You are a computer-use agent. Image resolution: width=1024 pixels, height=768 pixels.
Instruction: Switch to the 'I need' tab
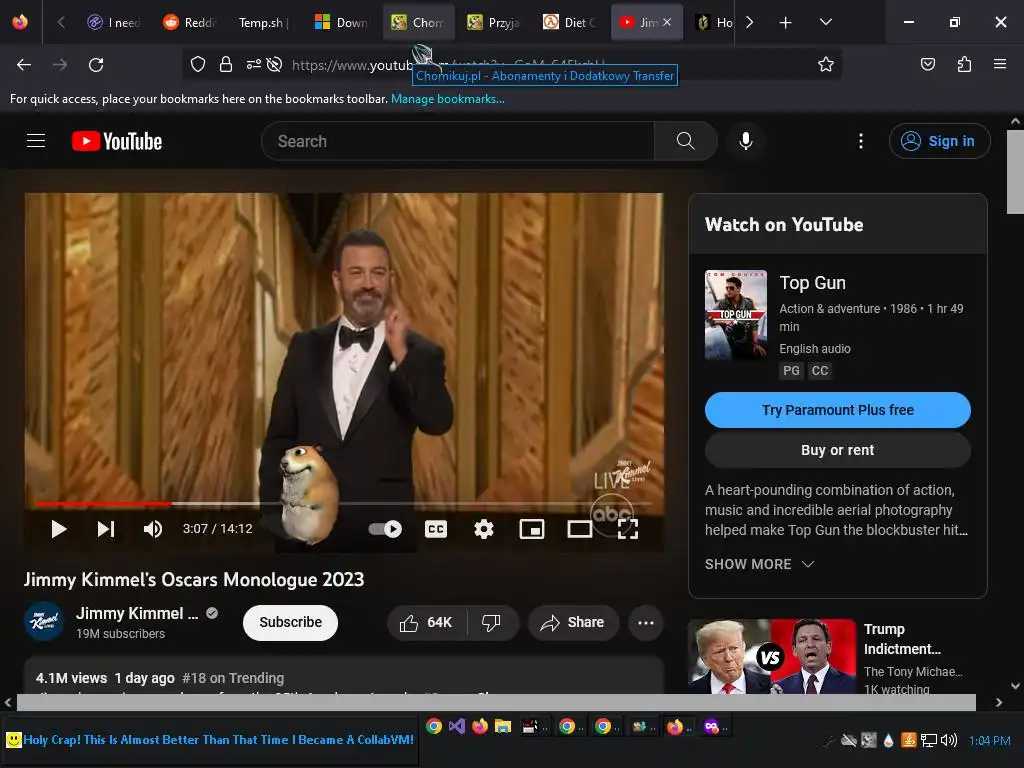[x=114, y=22]
